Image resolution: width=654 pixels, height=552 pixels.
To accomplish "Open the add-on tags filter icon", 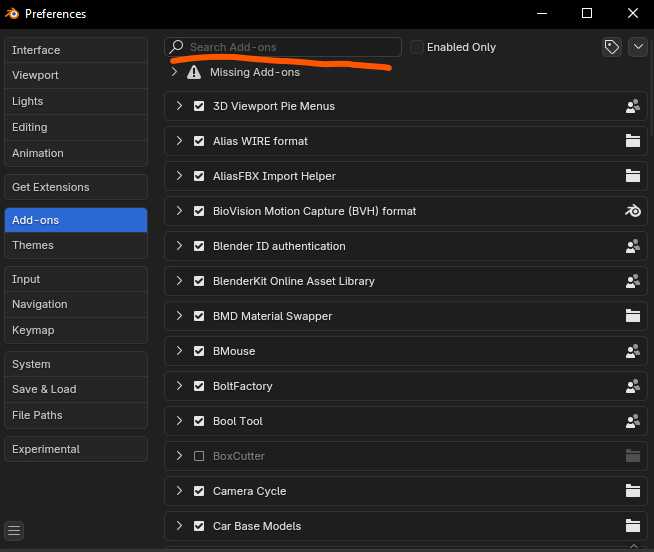I will 612,47.
